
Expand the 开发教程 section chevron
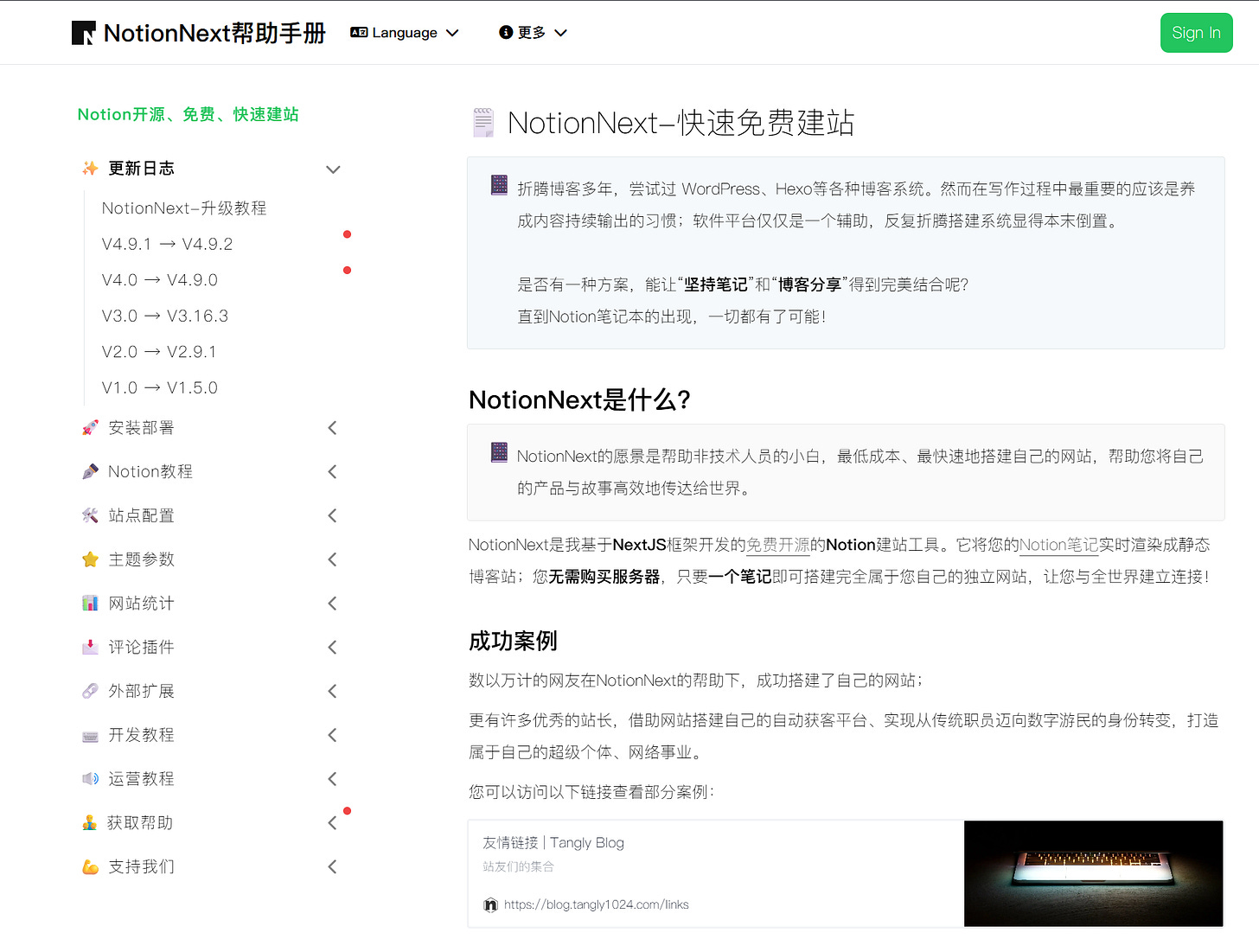click(333, 735)
